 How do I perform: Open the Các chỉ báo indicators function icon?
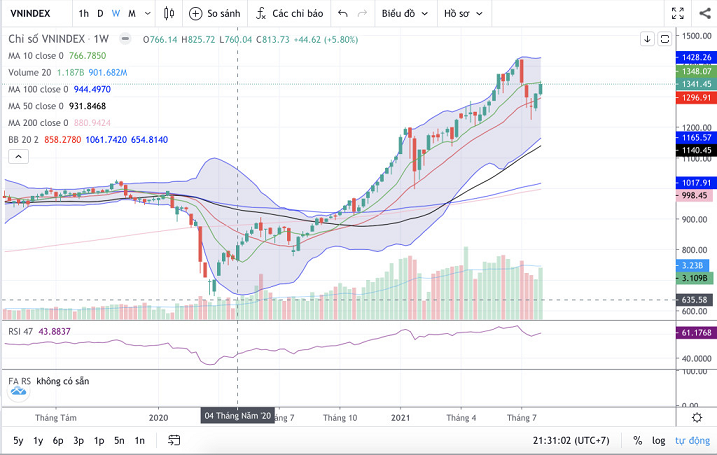(261, 13)
